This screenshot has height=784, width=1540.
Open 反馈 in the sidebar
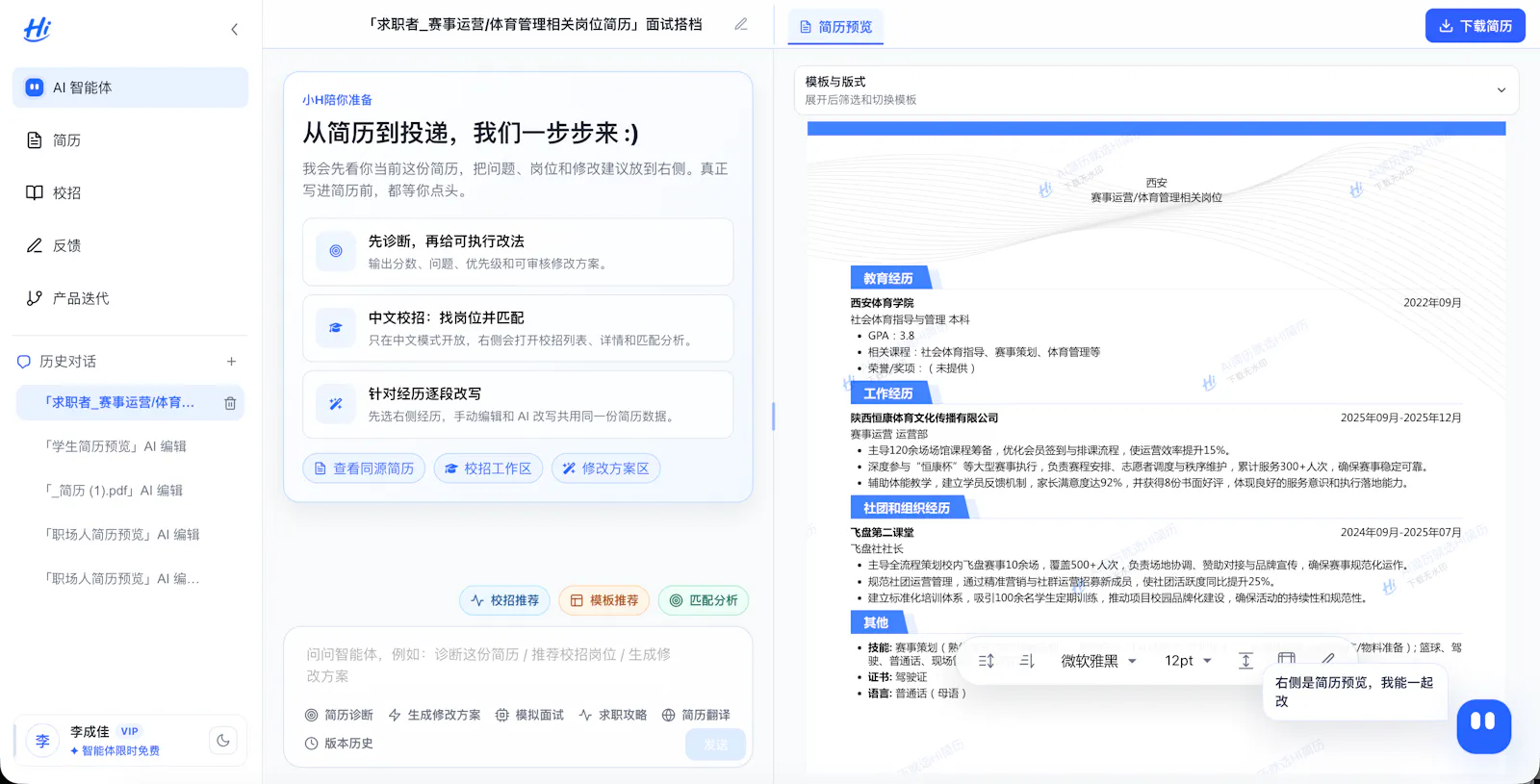(130, 246)
